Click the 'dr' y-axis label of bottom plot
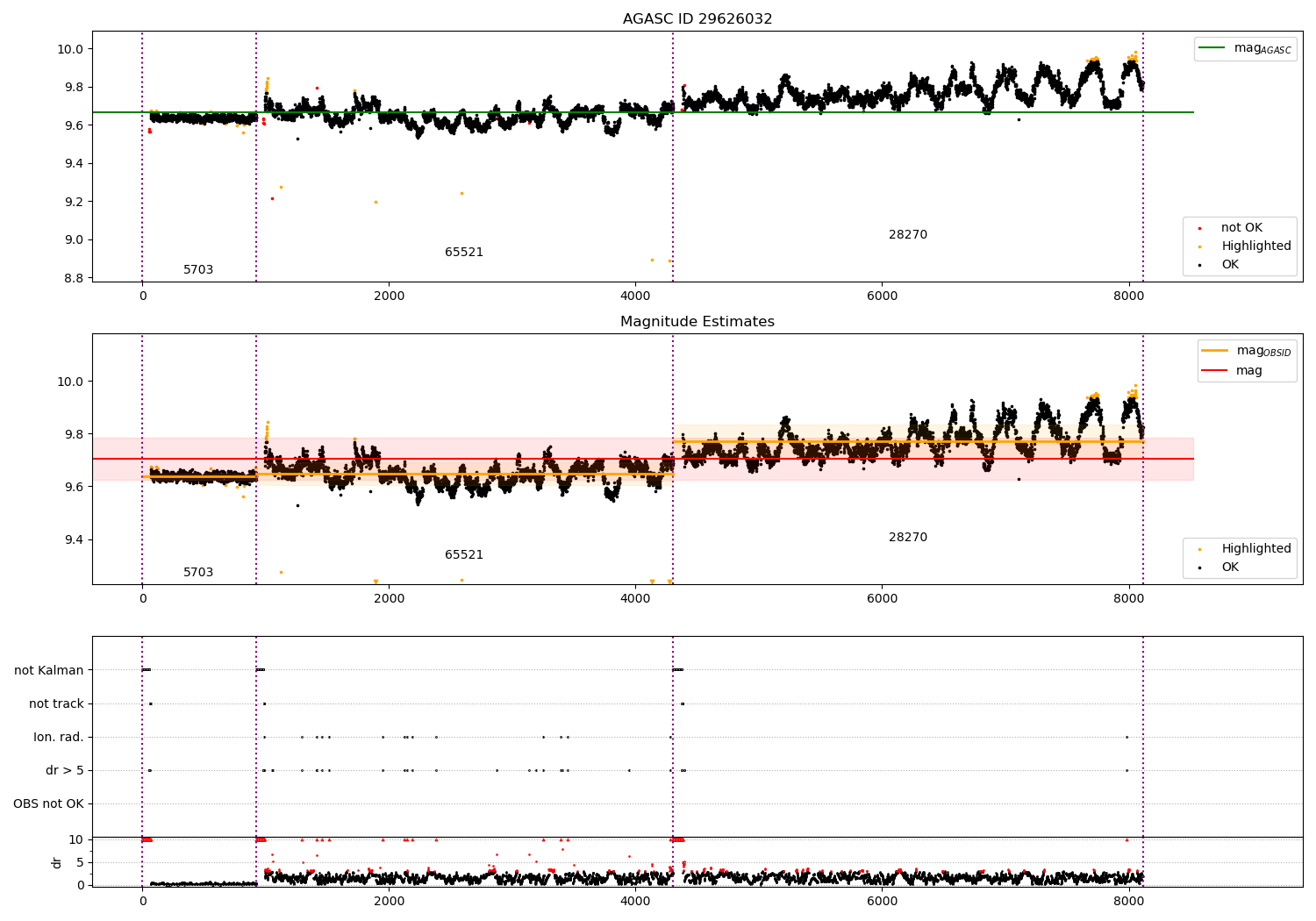This screenshot has height=921, width=1316. (56, 862)
